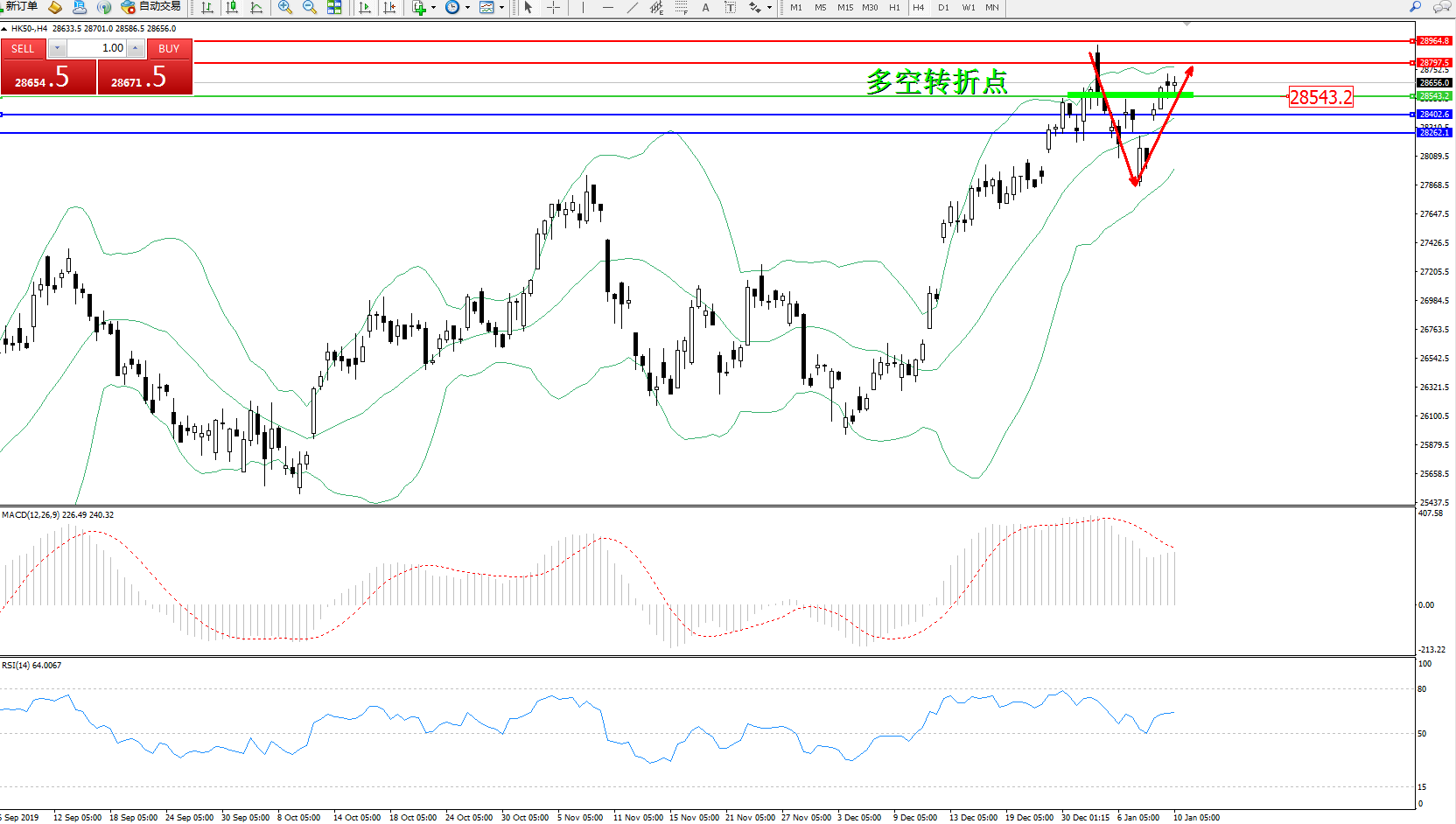Click the zoom in magnifier icon

(284, 7)
